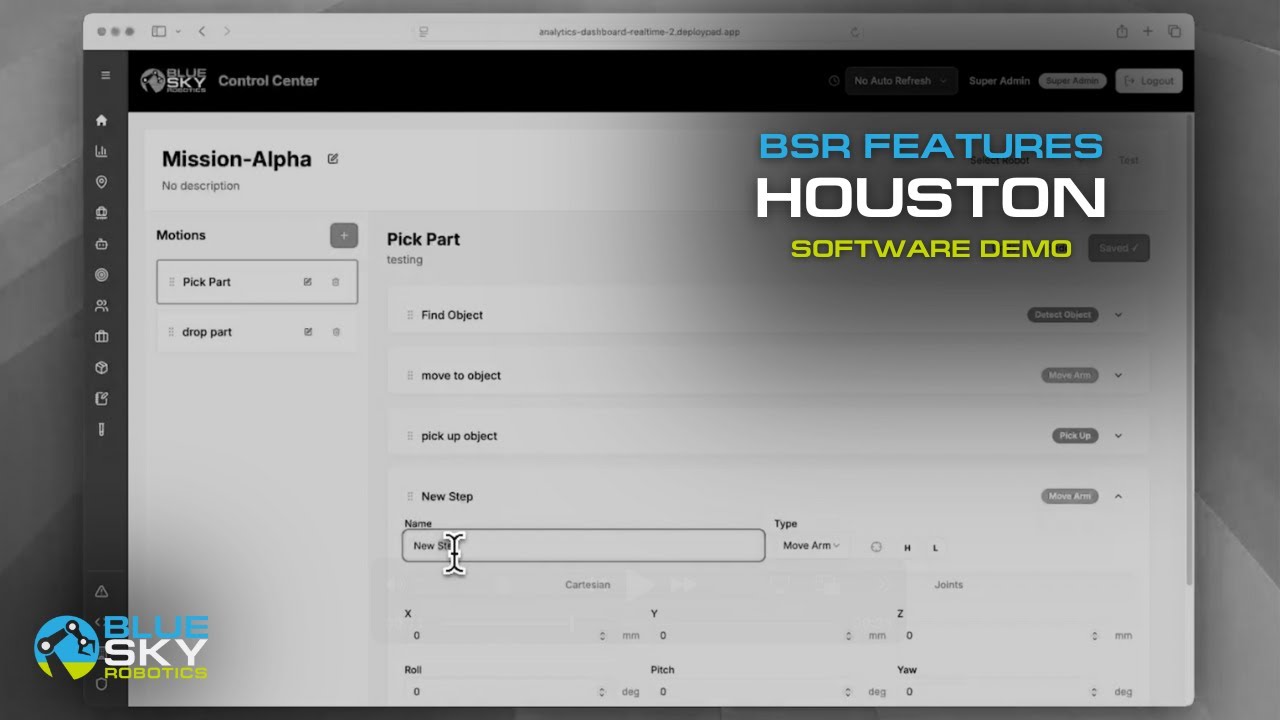This screenshot has width=1280, height=720.
Task: Click the Pick Up badge
Action: tap(1075, 436)
